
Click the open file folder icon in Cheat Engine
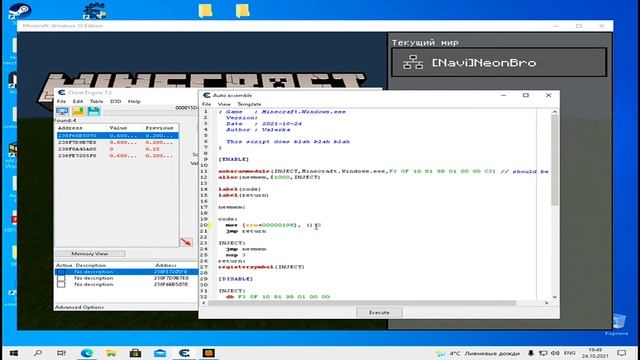pyautogui.click(x=78, y=111)
